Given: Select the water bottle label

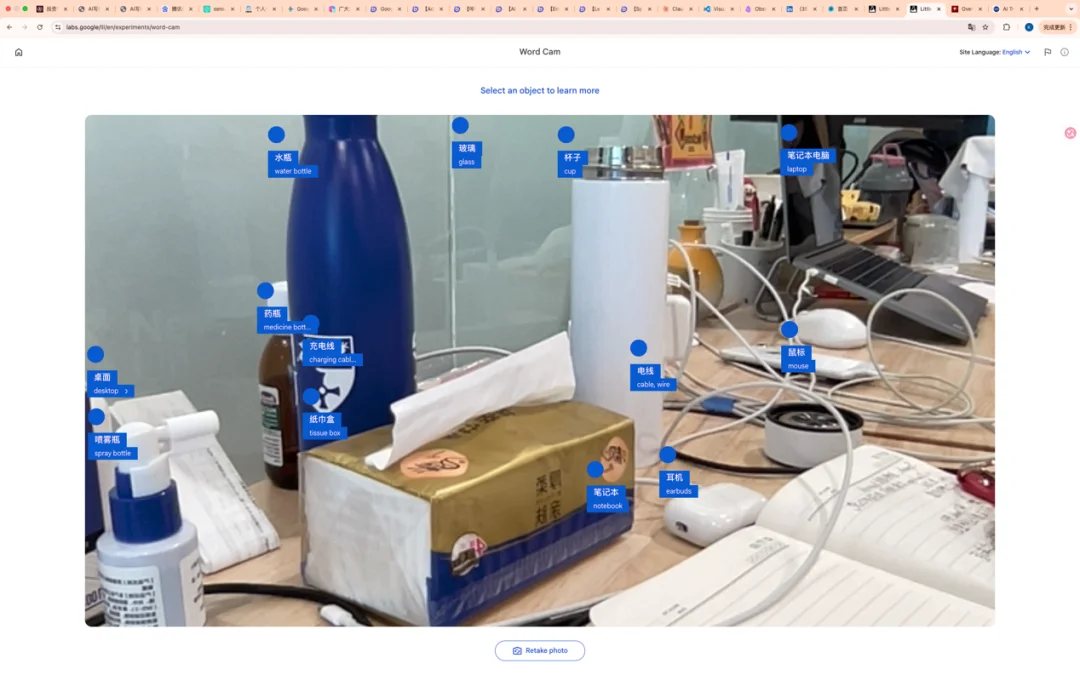Looking at the screenshot, I should (x=293, y=164).
